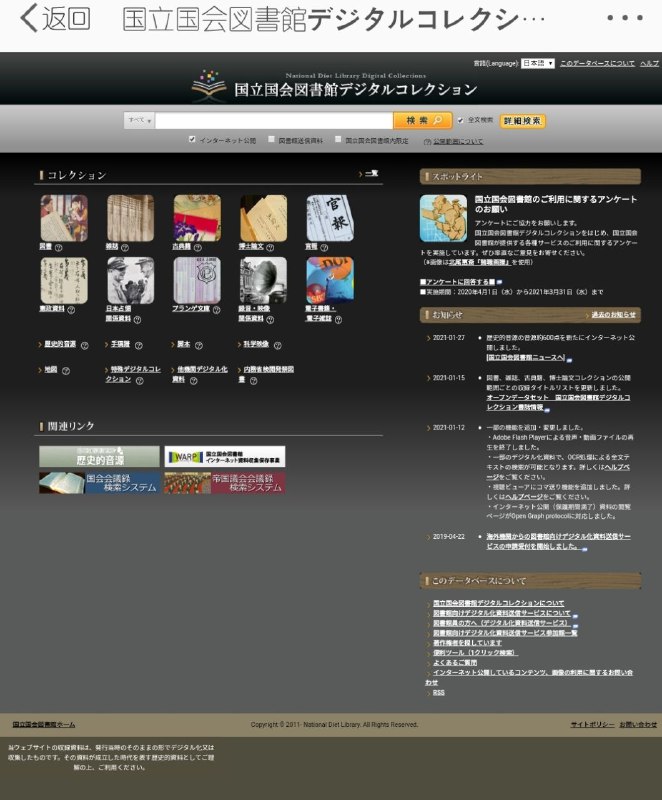Open the 特殊デジタルコレクション link

click(x=133, y=374)
